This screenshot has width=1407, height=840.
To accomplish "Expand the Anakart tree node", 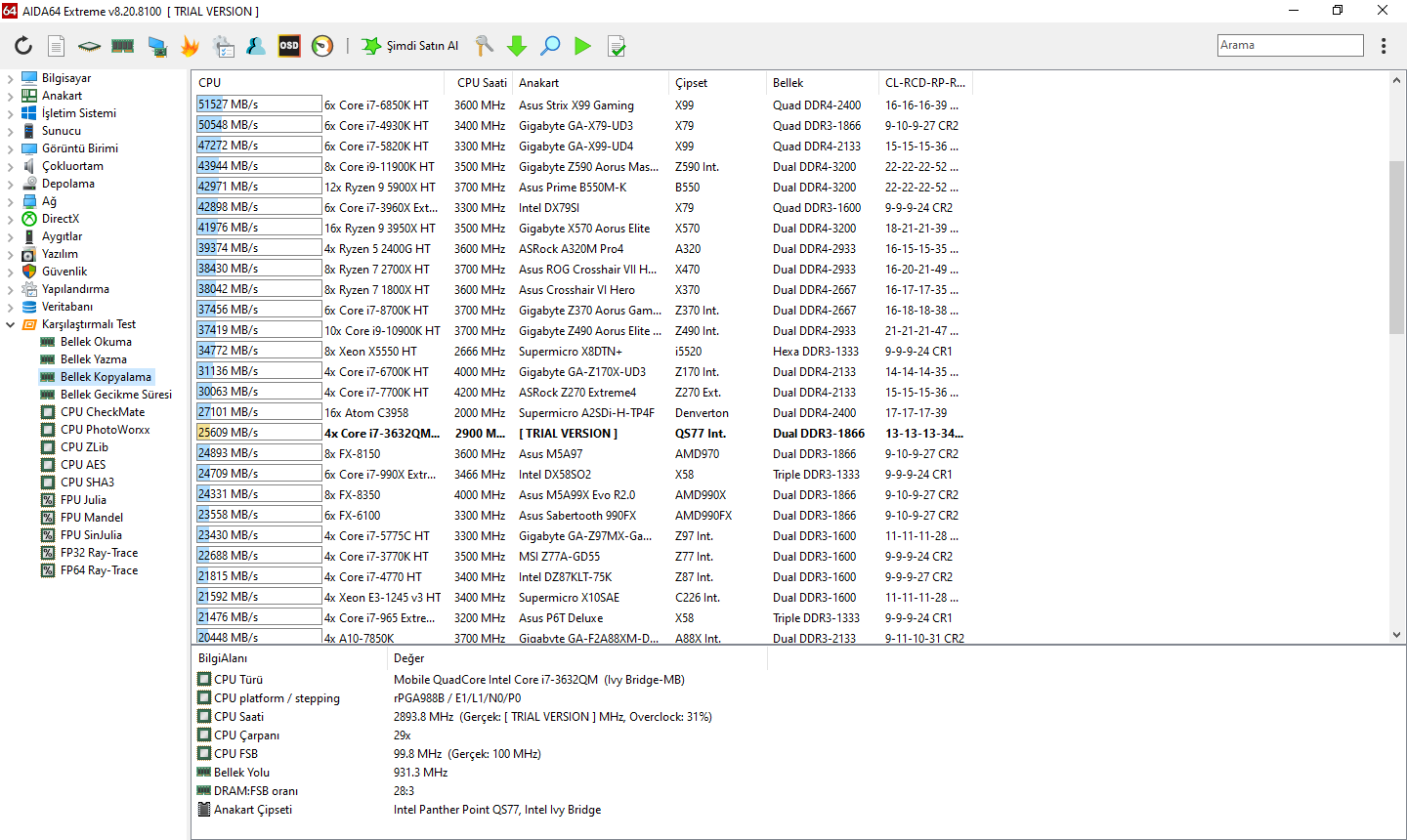I will click(10, 96).
